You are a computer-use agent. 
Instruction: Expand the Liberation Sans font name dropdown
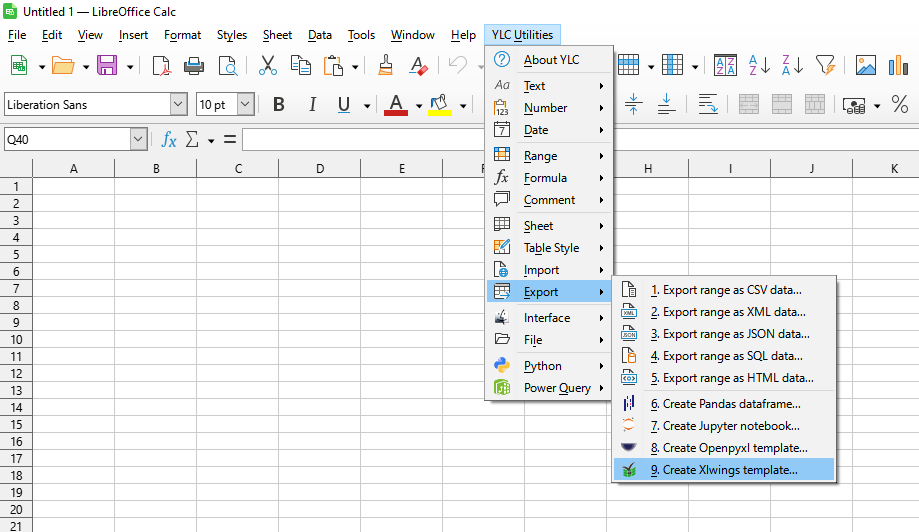click(178, 105)
